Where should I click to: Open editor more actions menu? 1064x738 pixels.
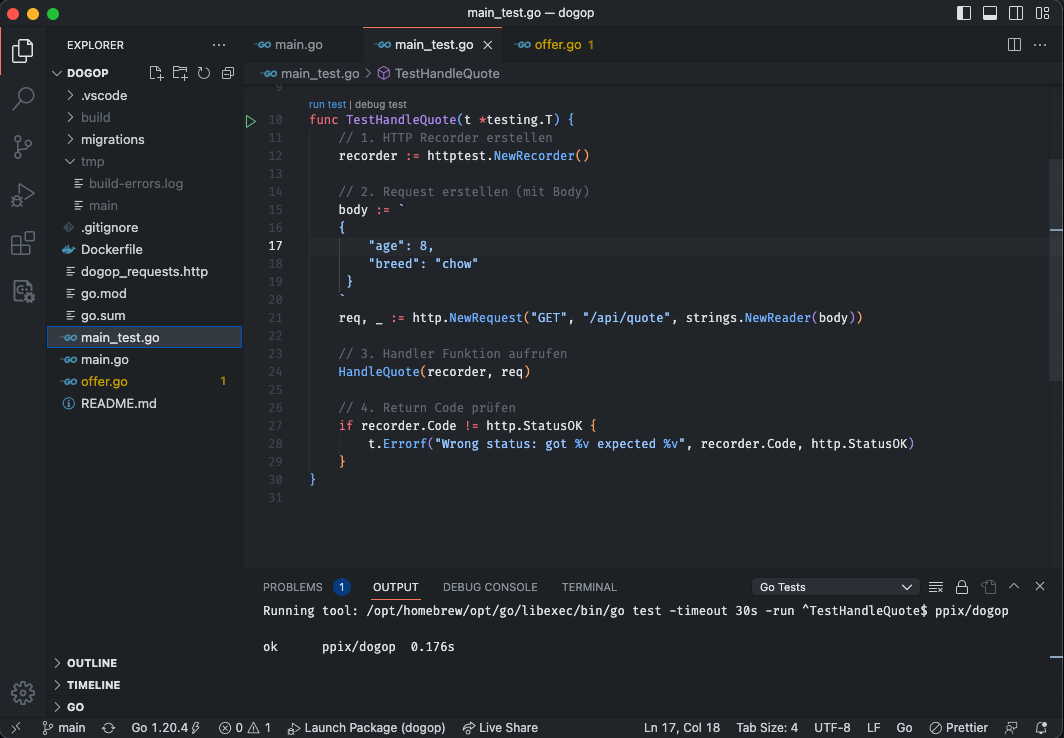coord(1040,45)
